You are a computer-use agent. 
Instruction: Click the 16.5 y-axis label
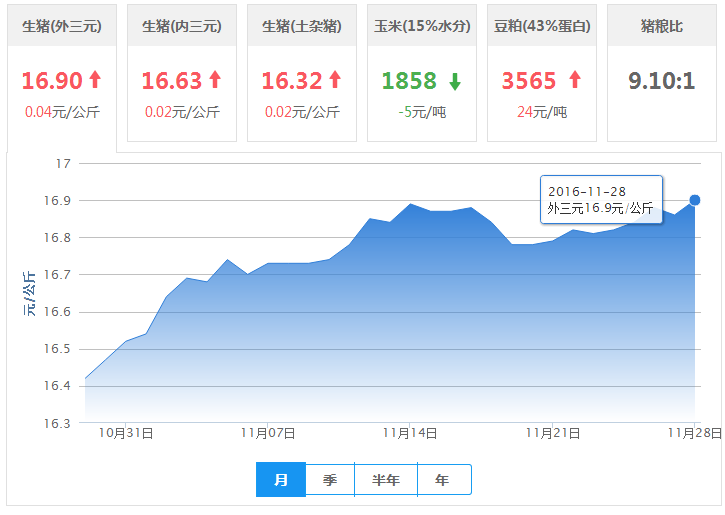(x=57, y=349)
